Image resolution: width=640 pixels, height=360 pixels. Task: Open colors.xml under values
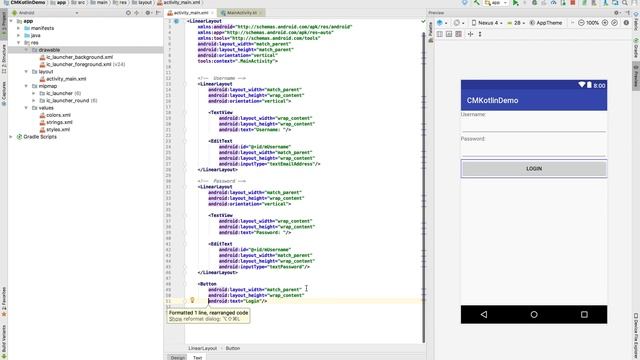58,115
